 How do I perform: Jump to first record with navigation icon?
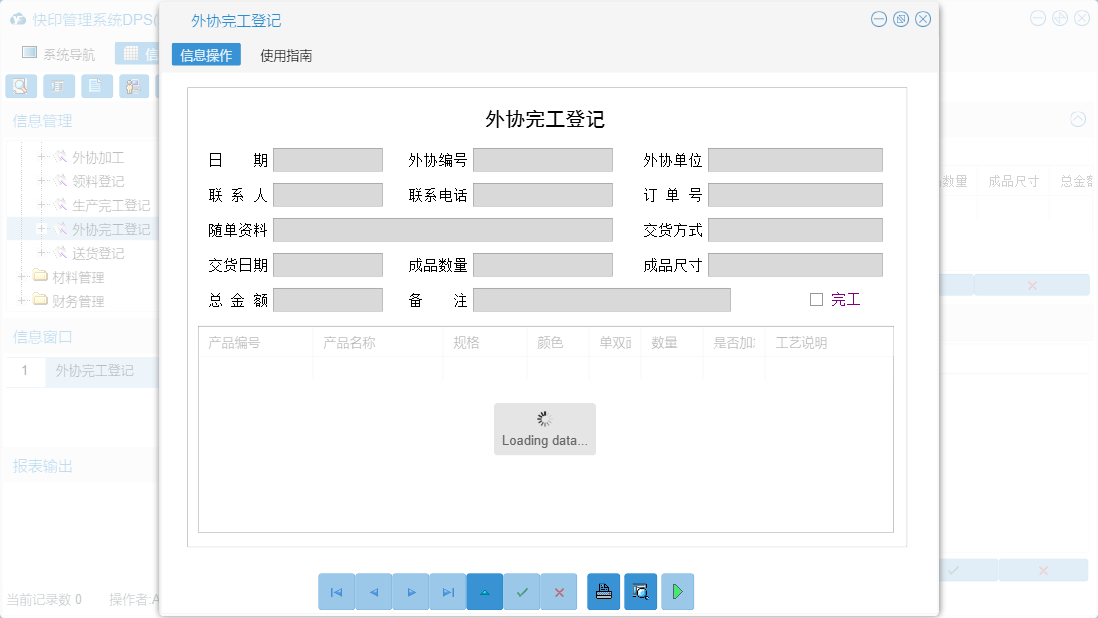[x=337, y=591]
